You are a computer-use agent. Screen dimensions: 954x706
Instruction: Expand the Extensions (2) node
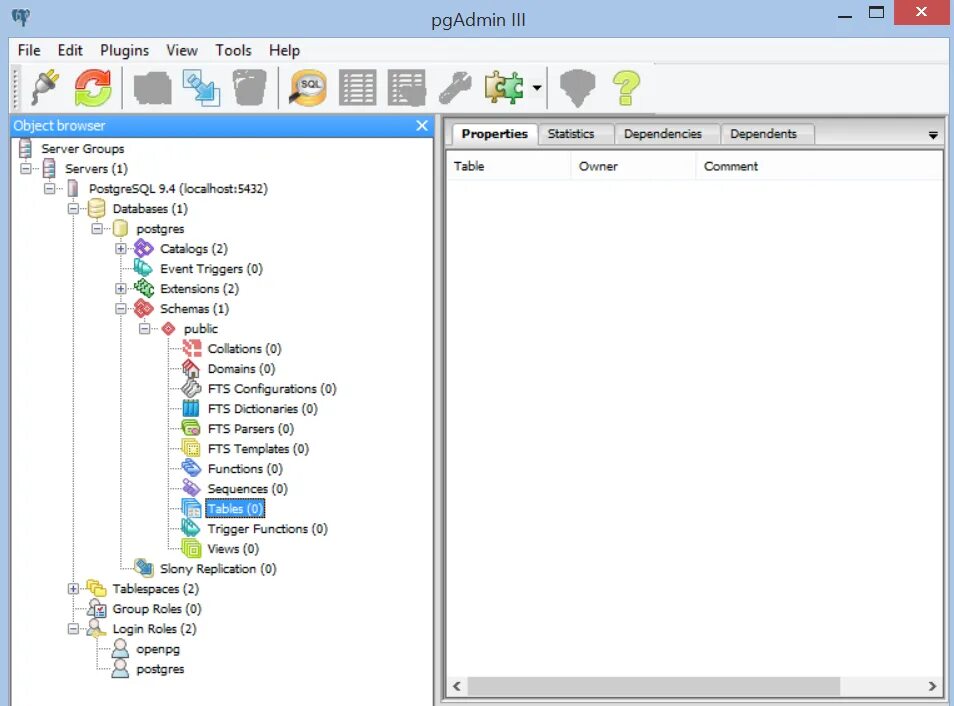(120, 288)
